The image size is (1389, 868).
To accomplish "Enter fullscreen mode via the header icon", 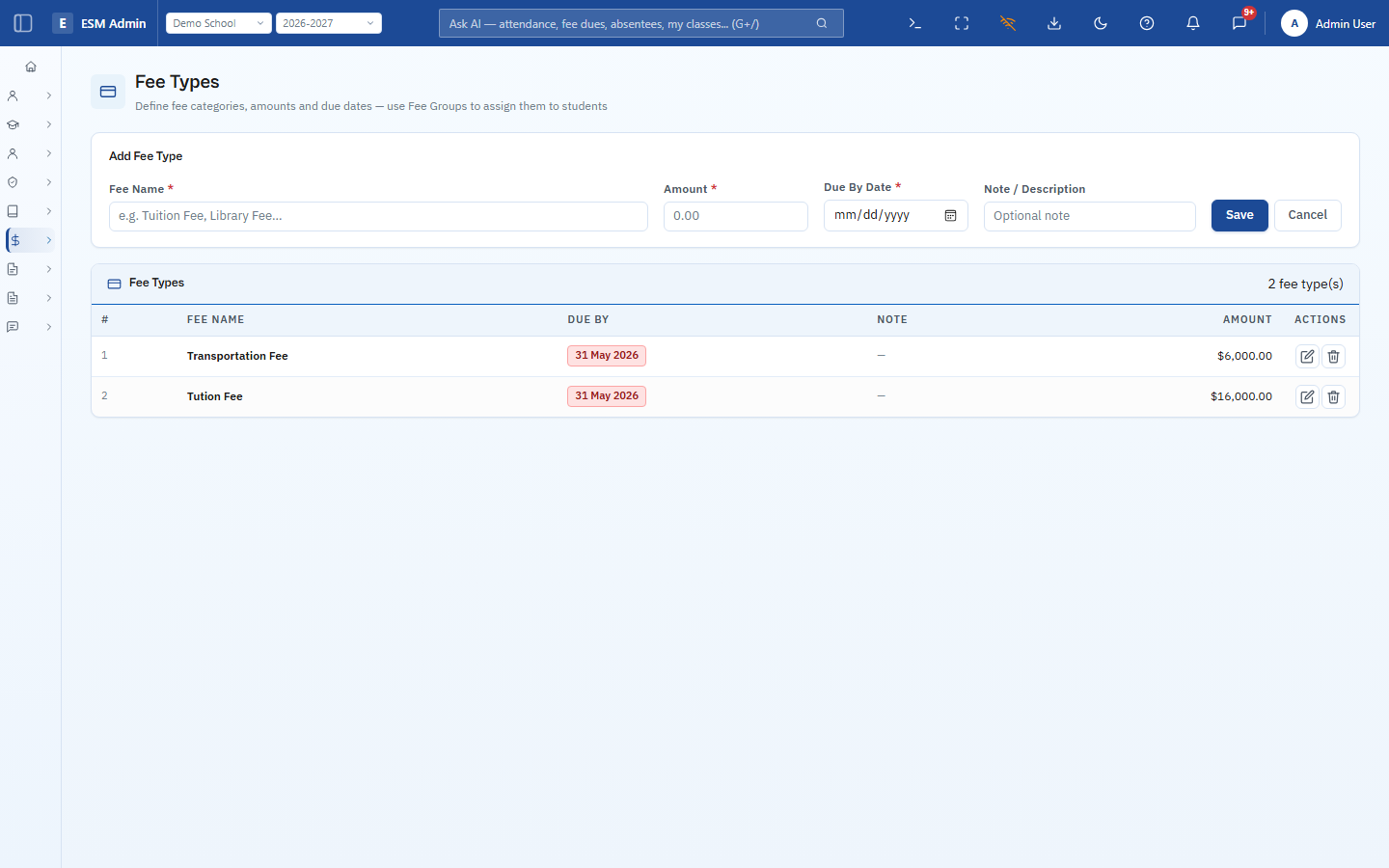I will (x=962, y=23).
